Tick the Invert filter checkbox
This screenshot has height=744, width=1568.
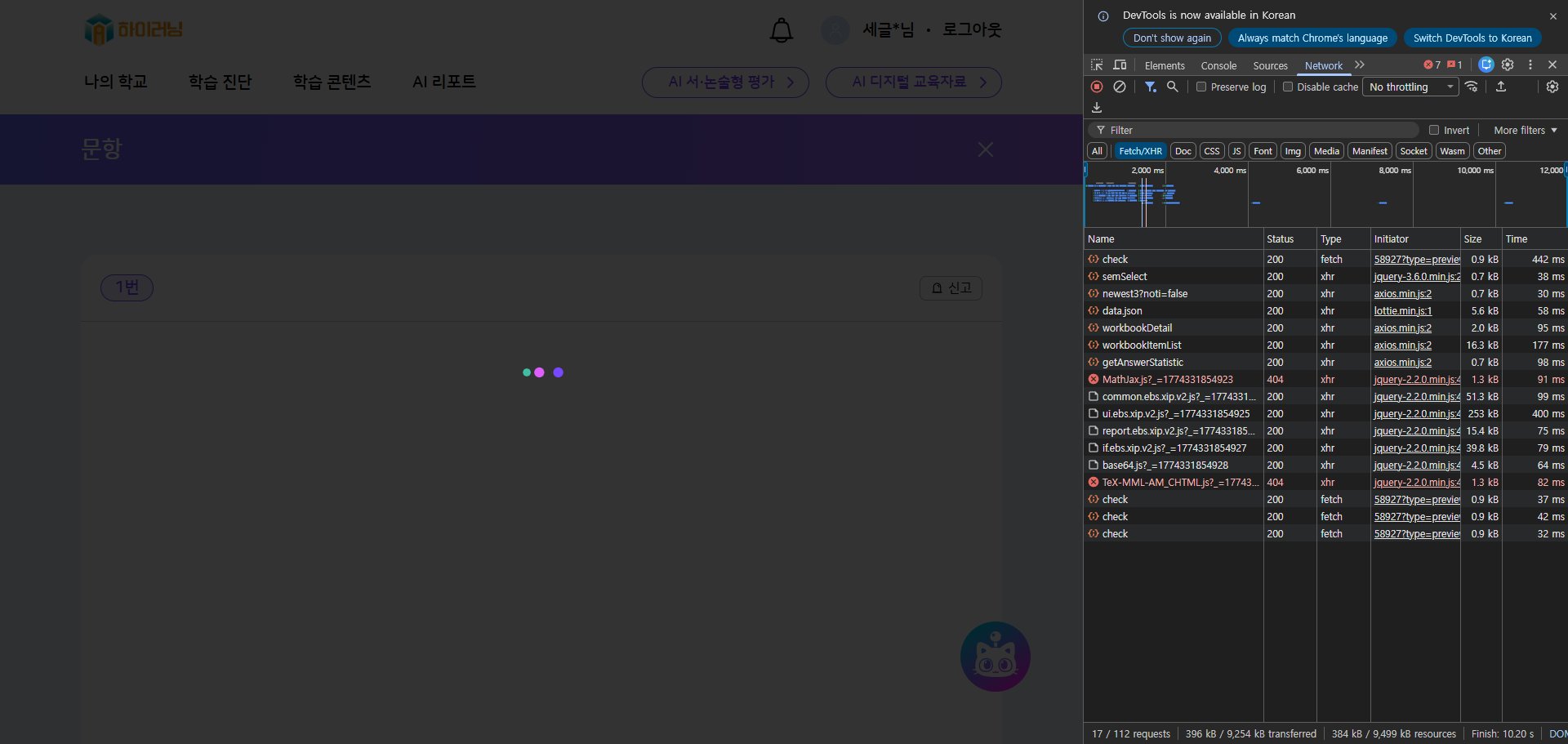click(1434, 130)
